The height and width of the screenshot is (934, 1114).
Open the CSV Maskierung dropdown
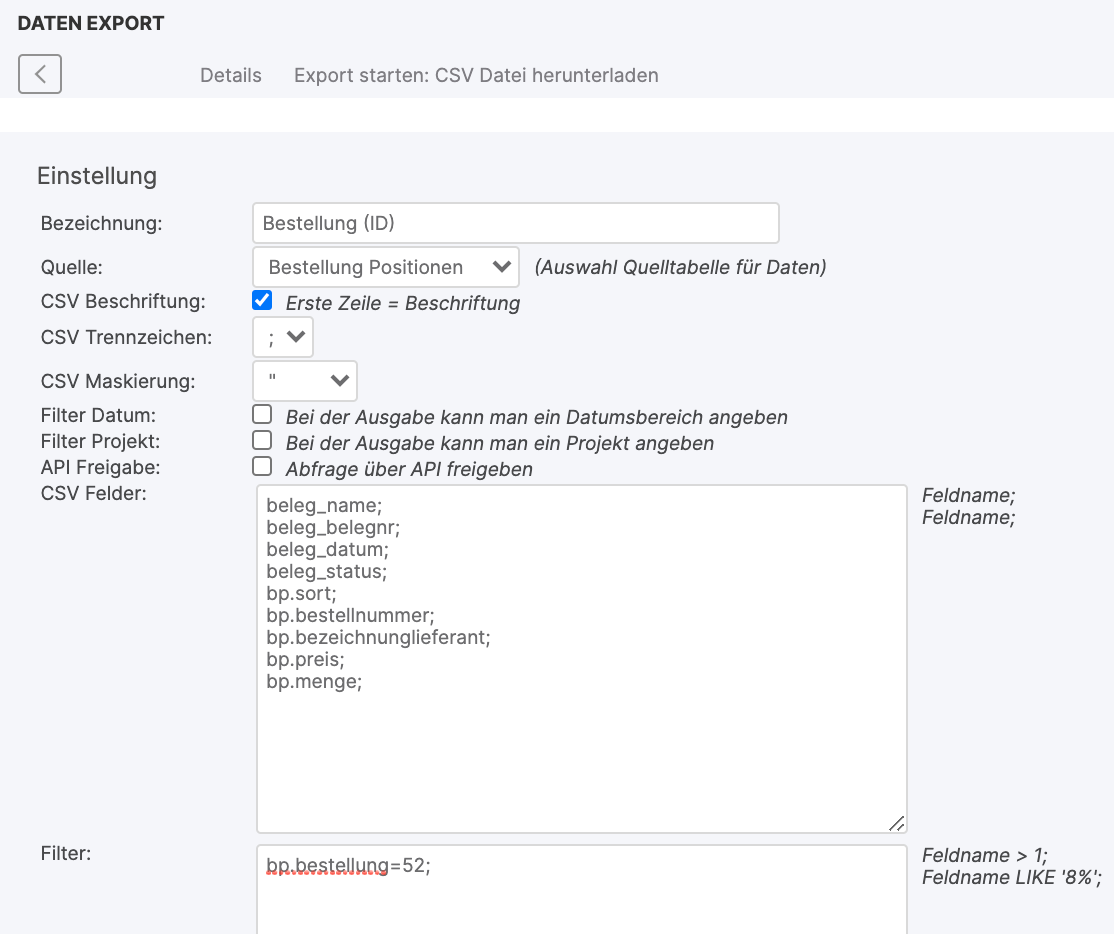(305, 380)
